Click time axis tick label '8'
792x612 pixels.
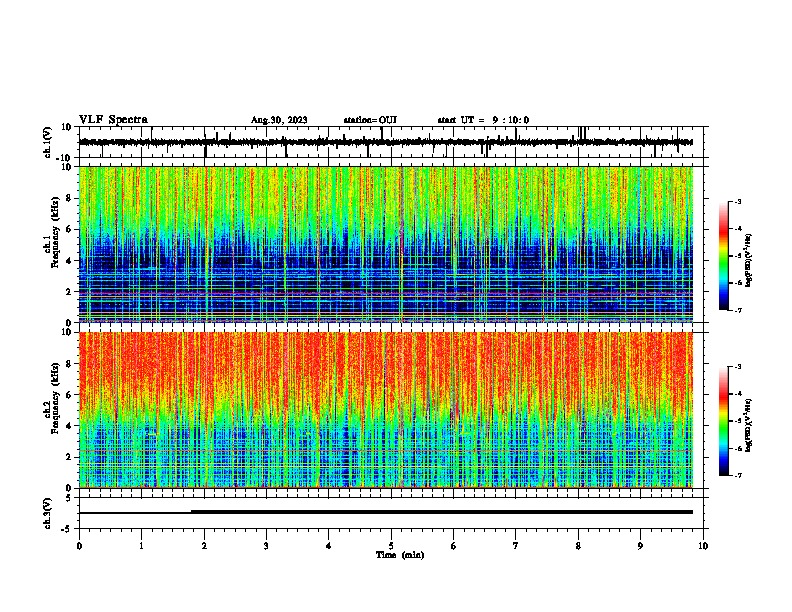(578, 546)
